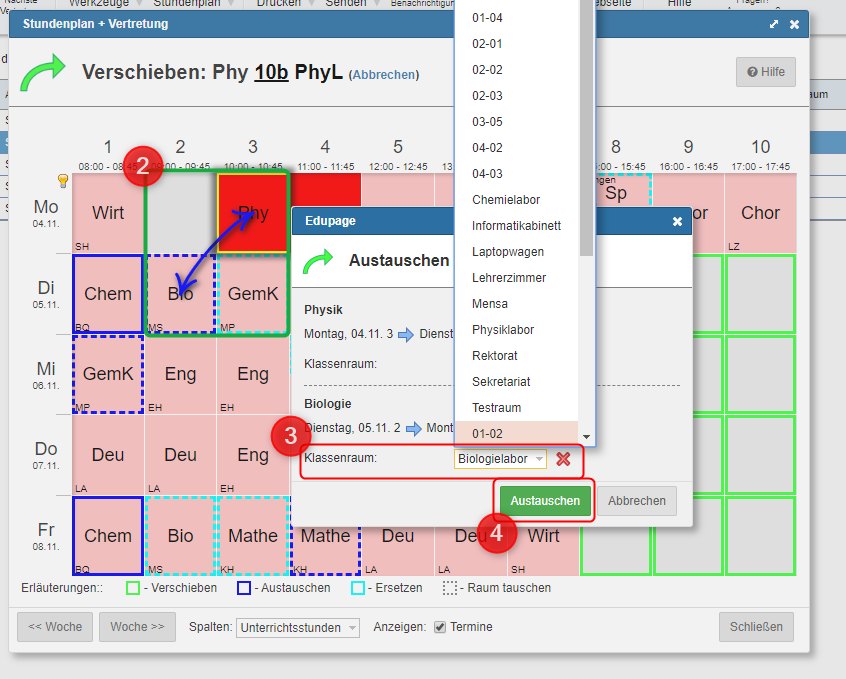Select Friday's Chem lesson in period 1
Image resolution: width=846 pixels, height=679 pixels.
click(108, 536)
